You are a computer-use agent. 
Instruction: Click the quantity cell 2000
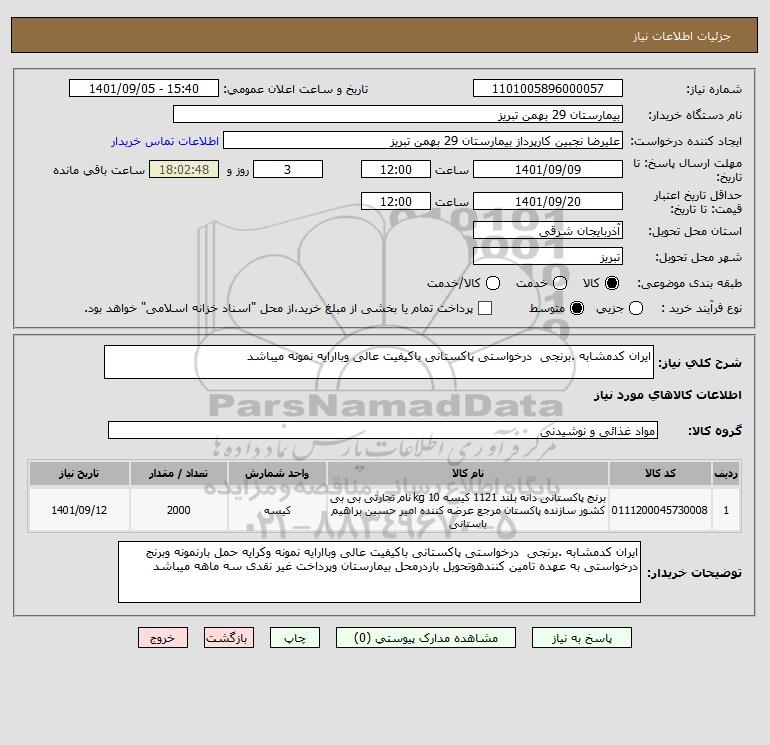178,510
